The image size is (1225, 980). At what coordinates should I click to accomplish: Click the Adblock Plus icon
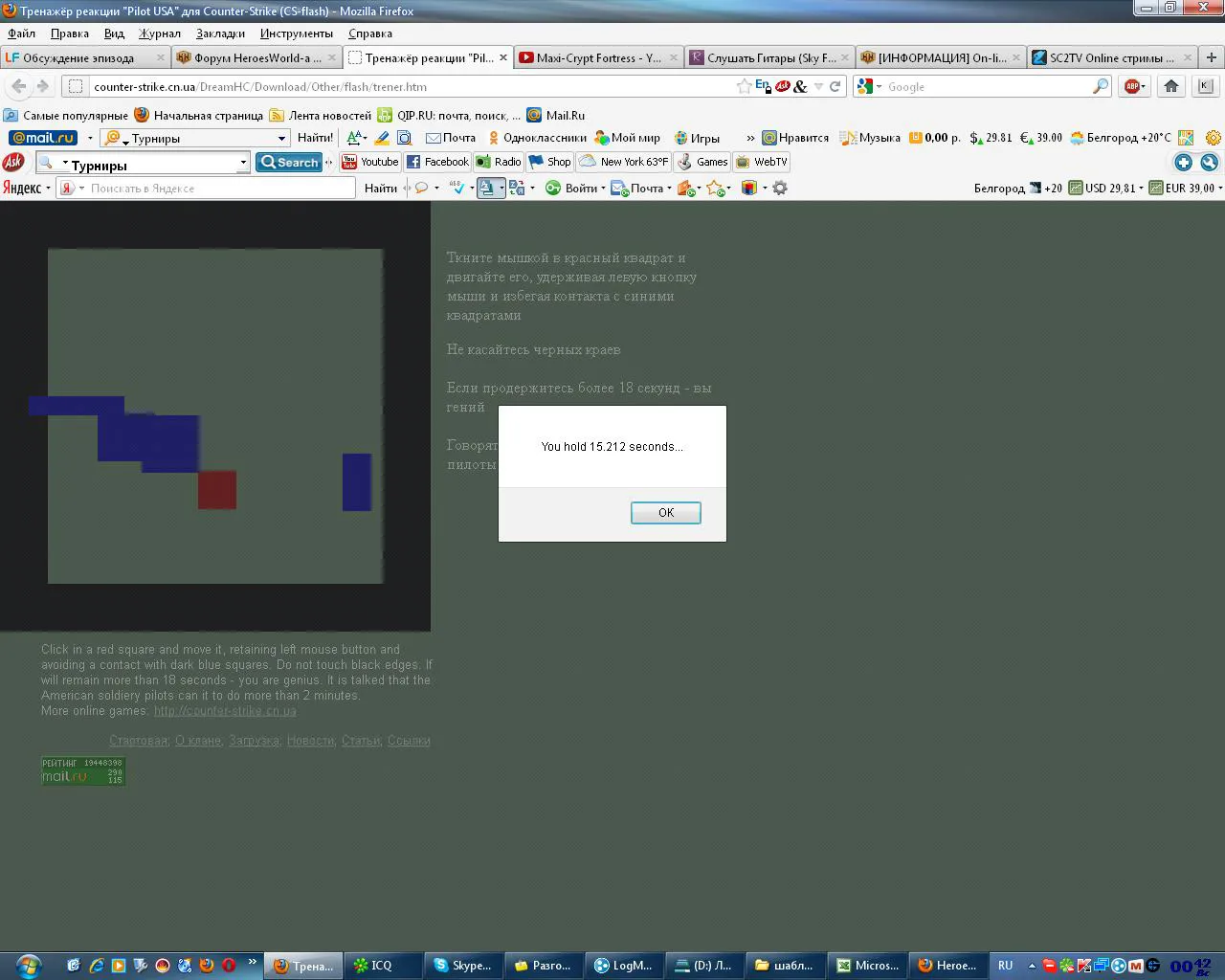[x=1134, y=86]
